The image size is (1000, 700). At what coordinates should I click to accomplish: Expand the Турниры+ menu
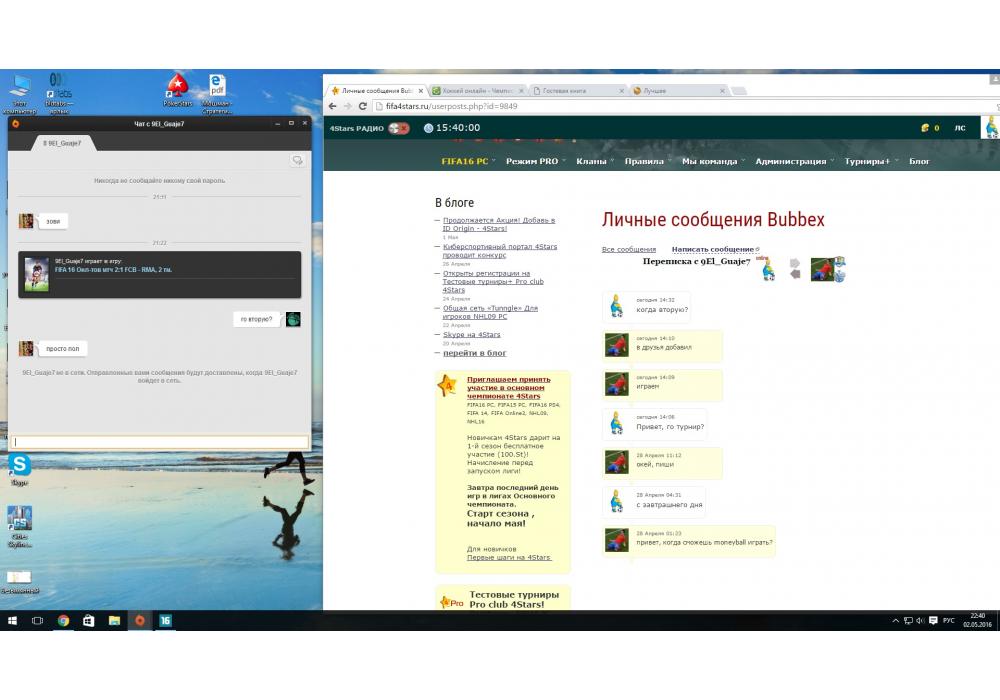[x=867, y=161]
